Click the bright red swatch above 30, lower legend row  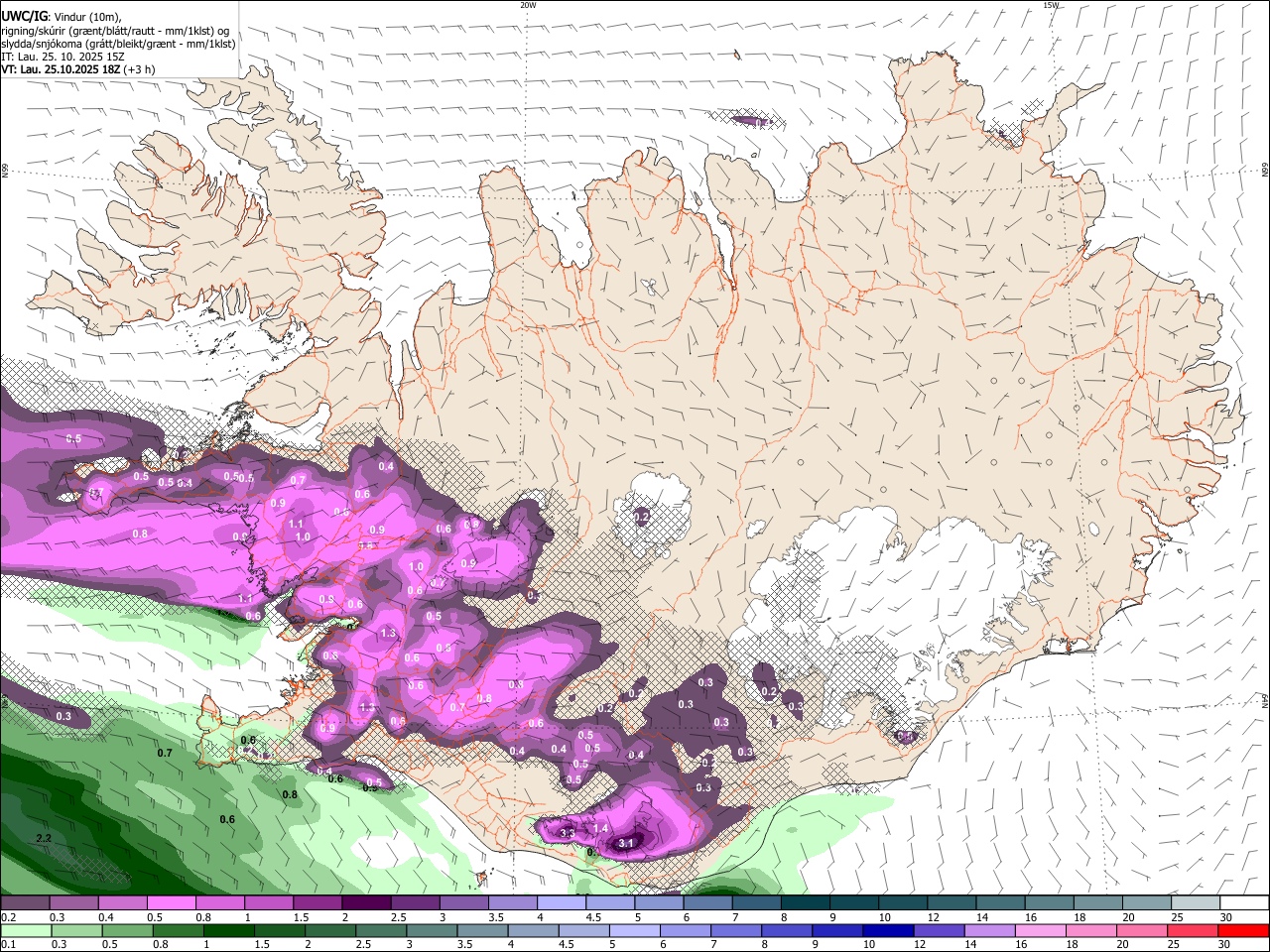1242,930
